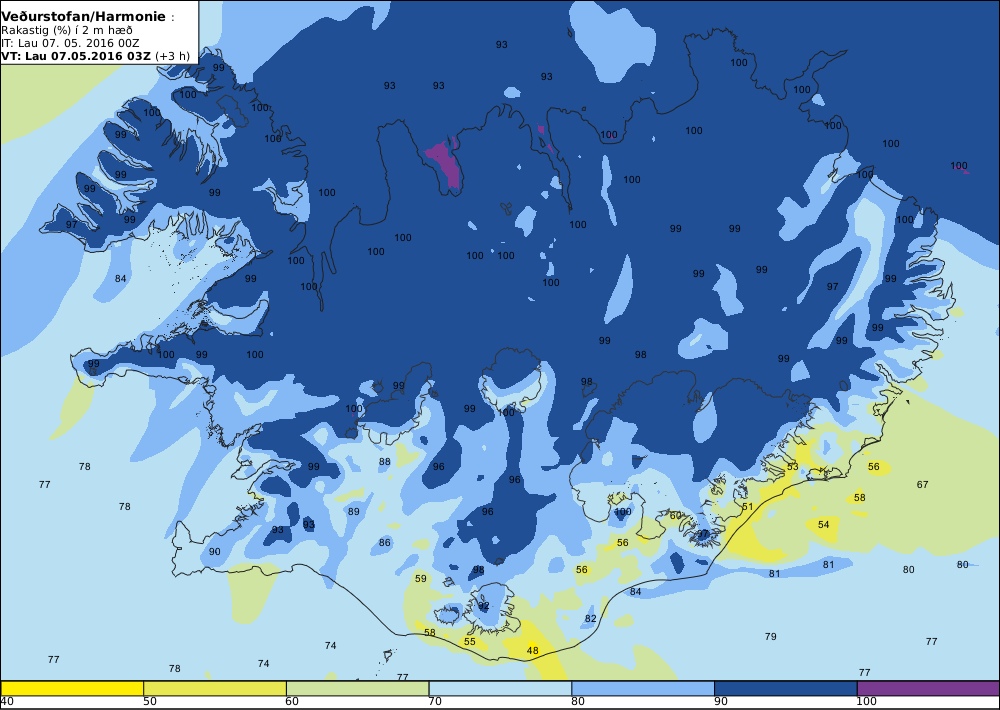Click the pale yellow 50–60 legend swatch
Viewport: 1000px width, 710px height.
click(215, 688)
